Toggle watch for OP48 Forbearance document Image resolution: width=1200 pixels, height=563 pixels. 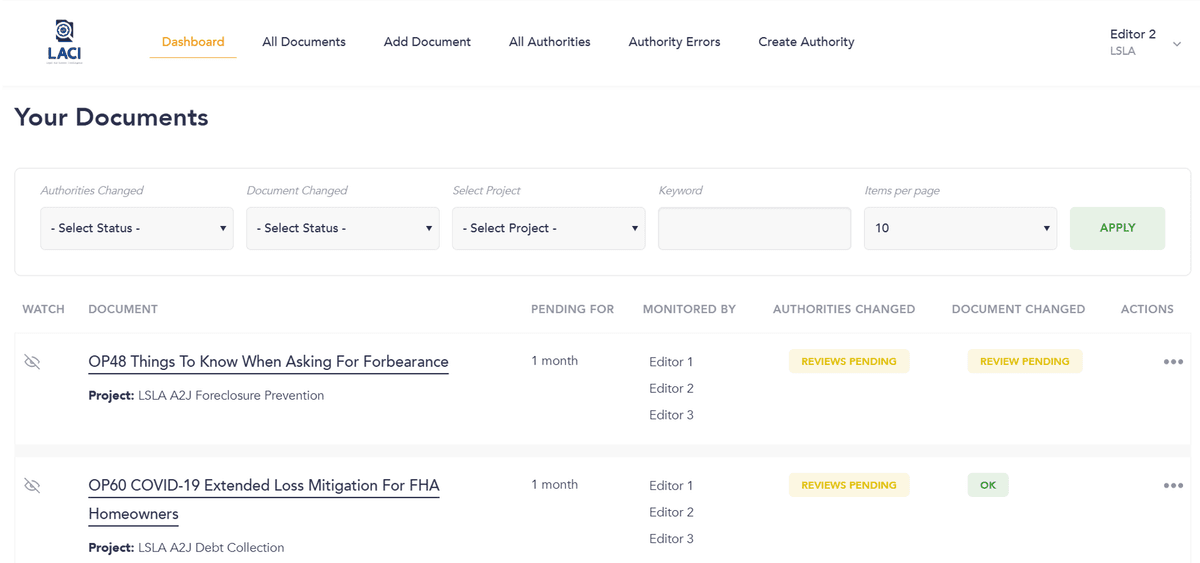click(32, 362)
